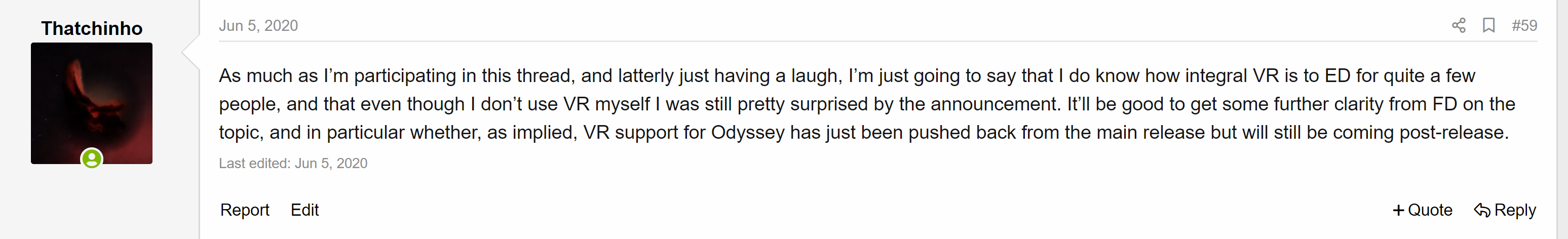Screen dimensions: 1568x239
Task: Click the speech pointer arrow beside avatar
Action: click(190, 52)
